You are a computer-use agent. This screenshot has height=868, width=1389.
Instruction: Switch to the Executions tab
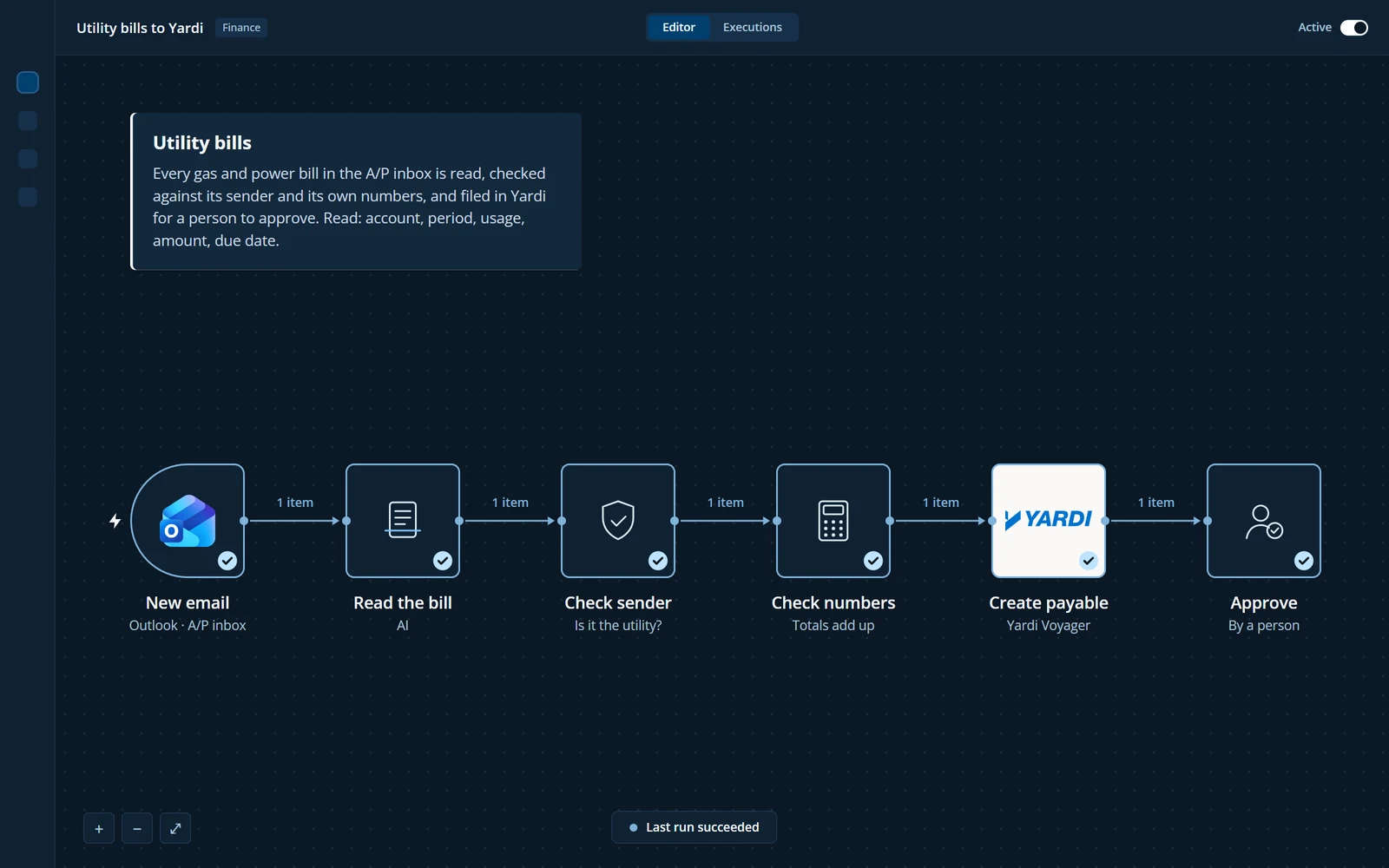tap(753, 28)
